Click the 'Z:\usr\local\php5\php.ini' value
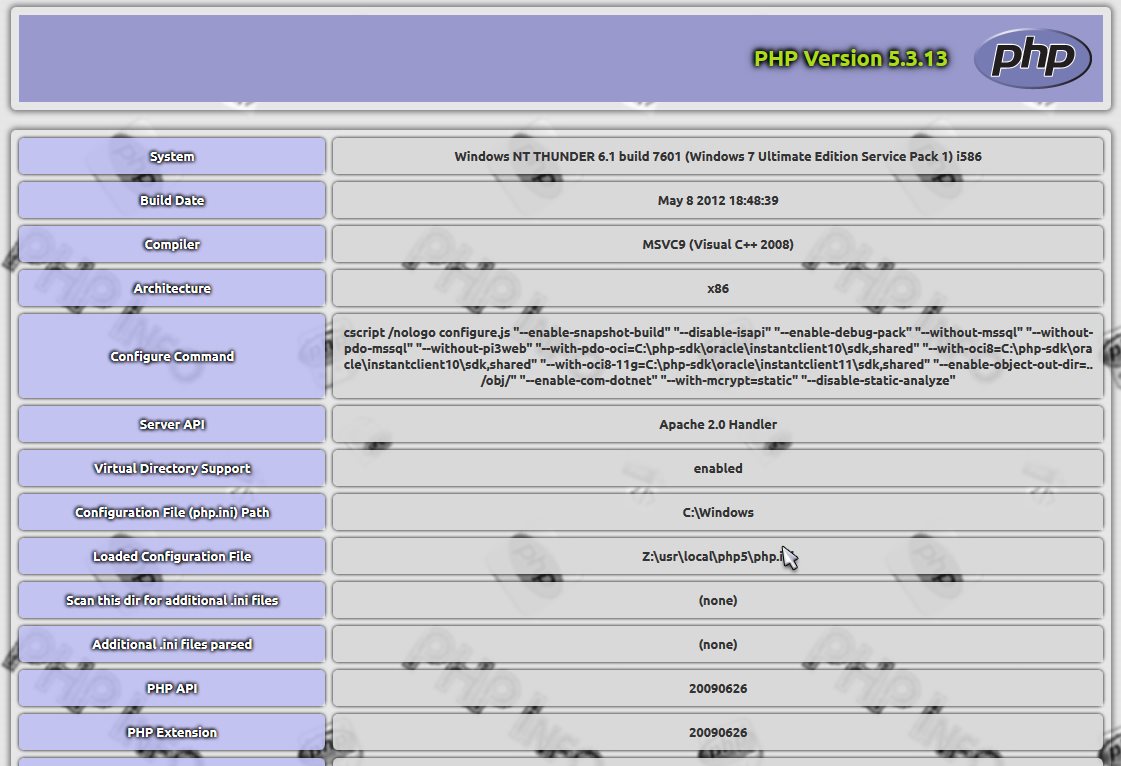The width and height of the screenshot is (1121, 766). (x=718, y=556)
